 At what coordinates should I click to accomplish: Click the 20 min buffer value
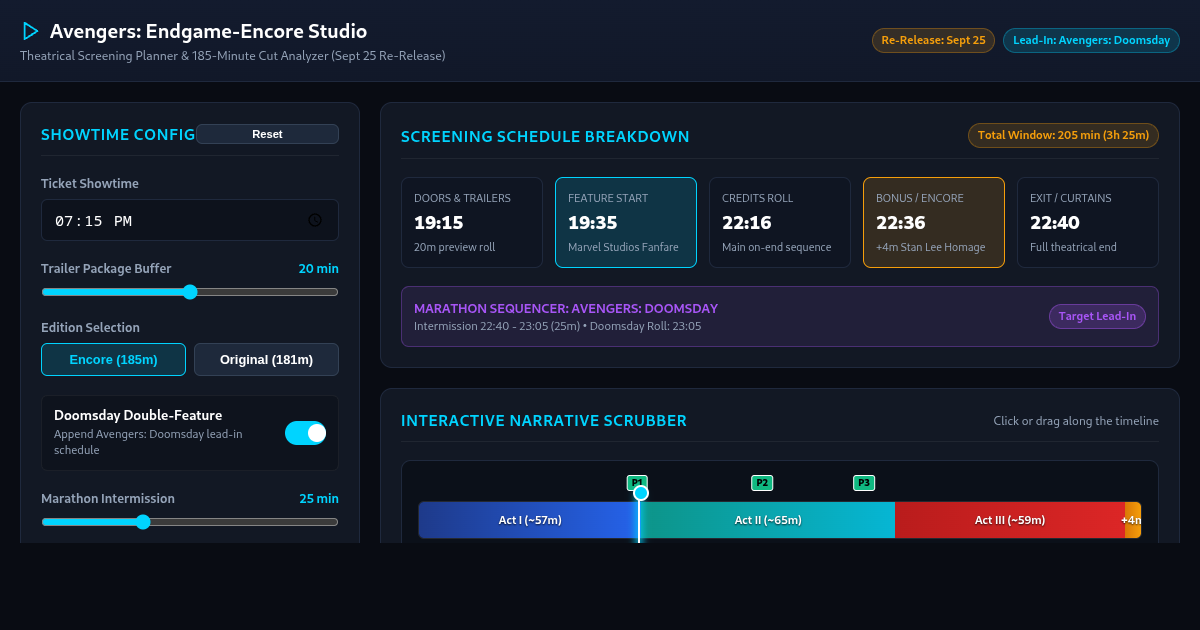tap(319, 269)
